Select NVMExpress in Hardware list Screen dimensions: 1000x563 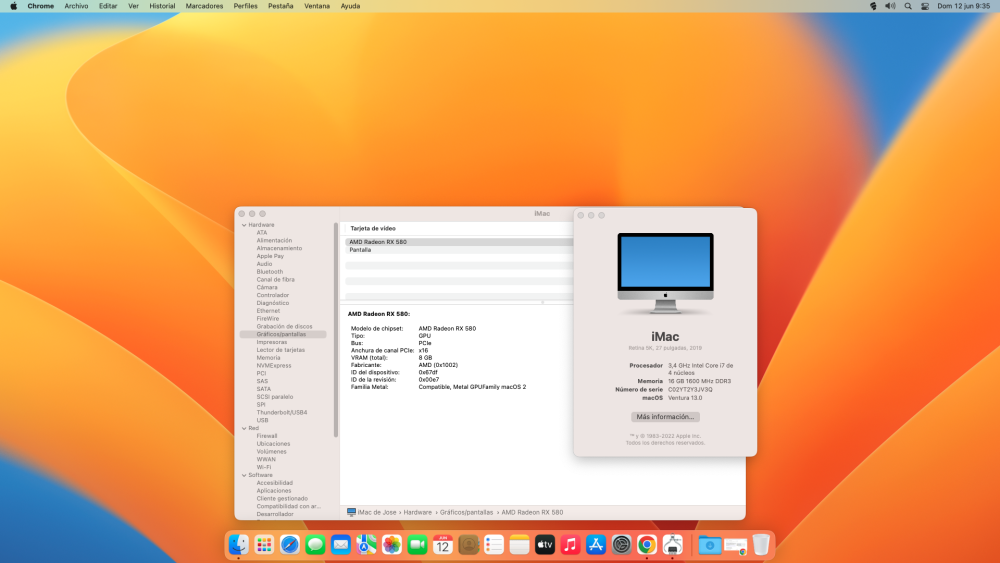[x=274, y=365]
